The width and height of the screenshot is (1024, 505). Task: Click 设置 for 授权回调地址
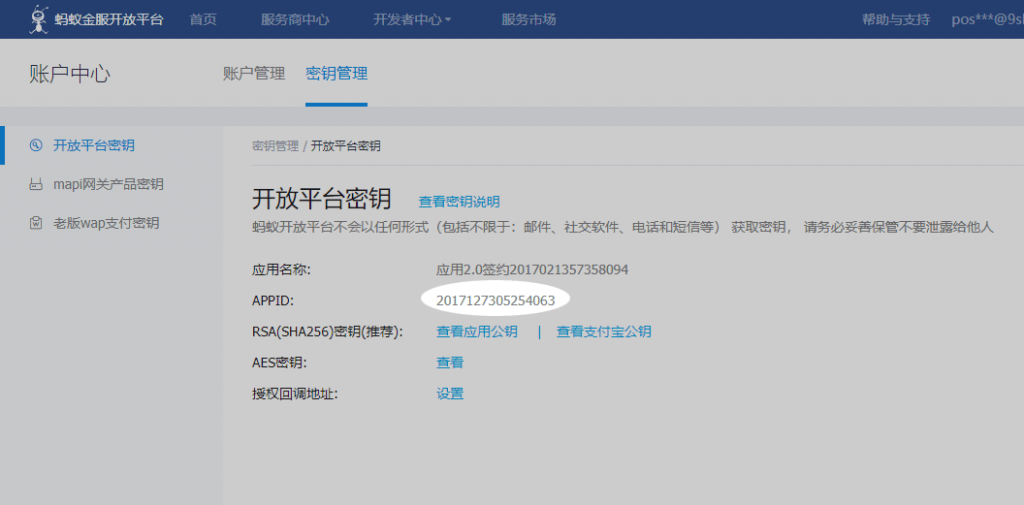450,394
